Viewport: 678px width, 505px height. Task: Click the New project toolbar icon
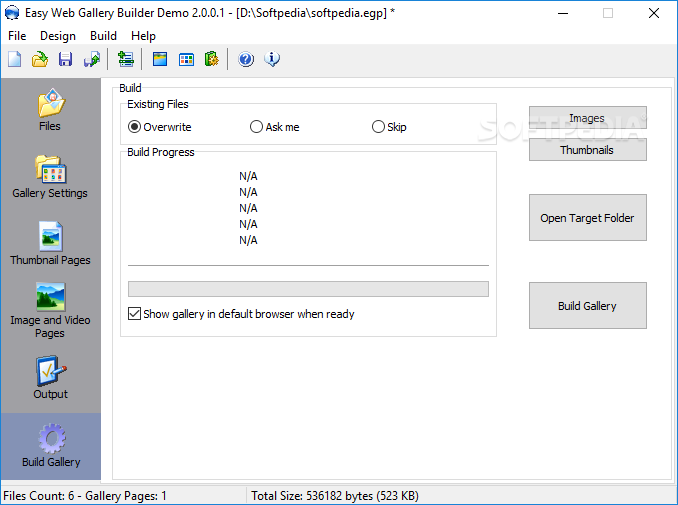(x=15, y=59)
